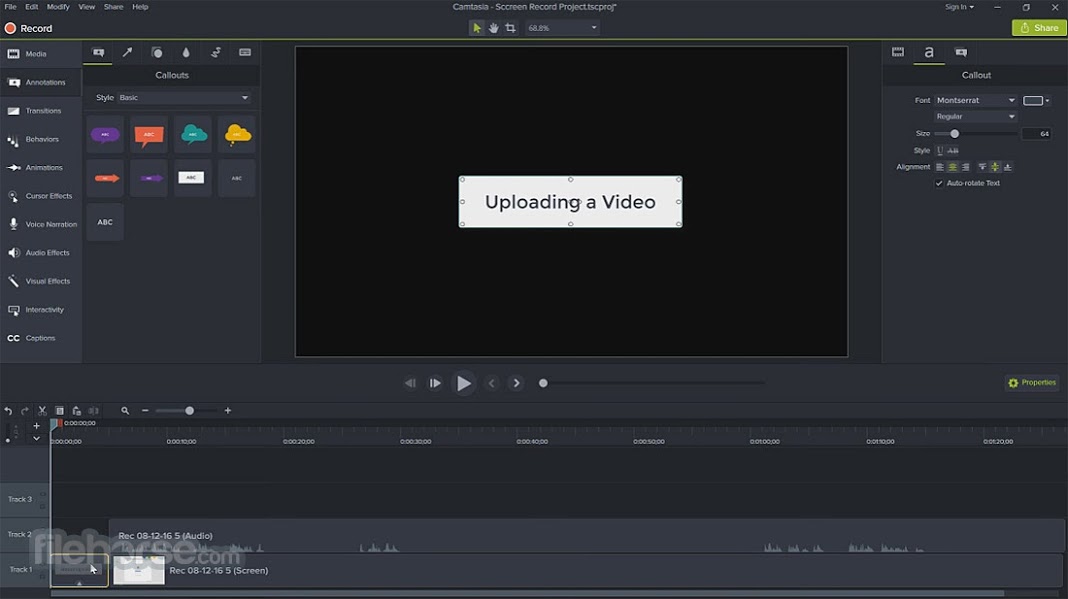Uncheck Auto-rotate Text checkbox
1068x599 pixels.
939,183
